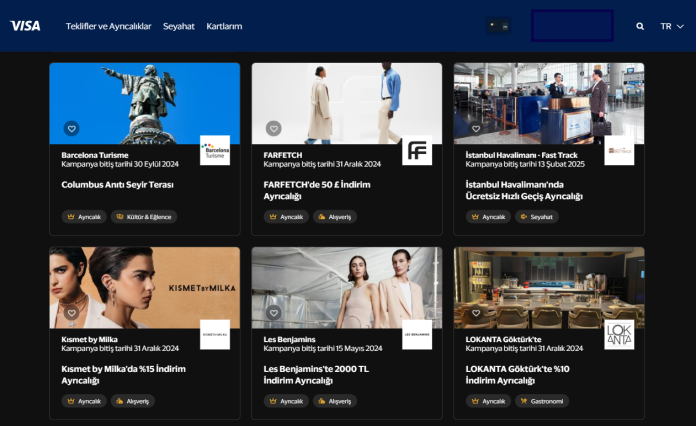The height and width of the screenshot is (426, 696).
Task: Toggle heart on FARFETCH offer card
Action: coord(274,129)
